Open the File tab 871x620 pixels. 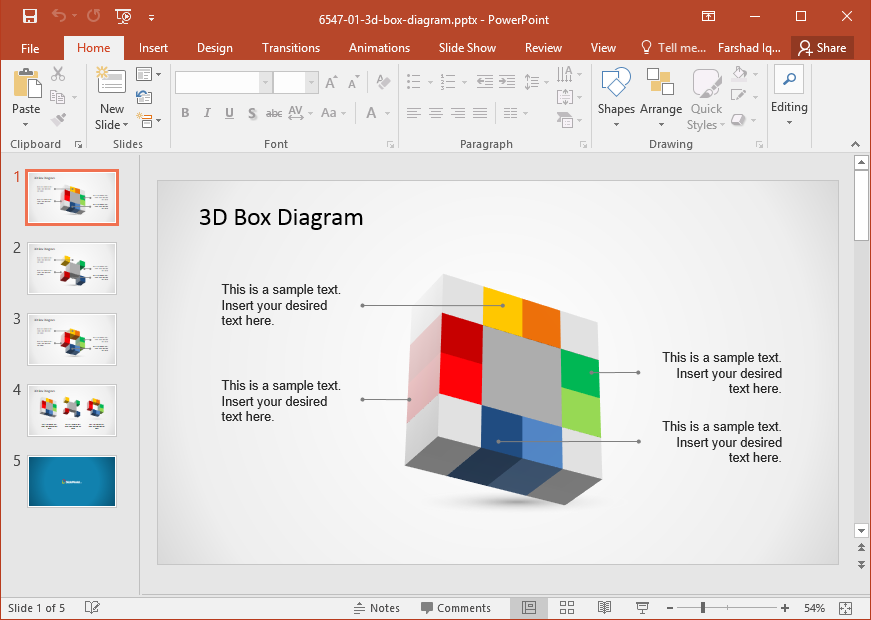30,48
